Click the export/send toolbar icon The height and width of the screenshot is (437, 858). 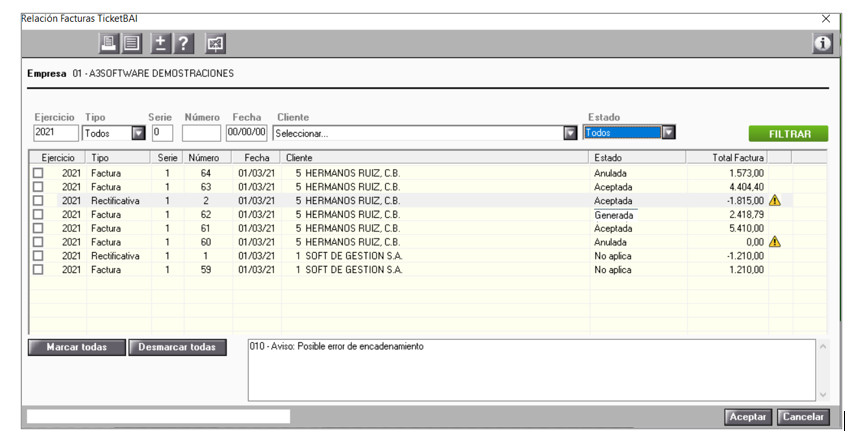pos(215,43)
